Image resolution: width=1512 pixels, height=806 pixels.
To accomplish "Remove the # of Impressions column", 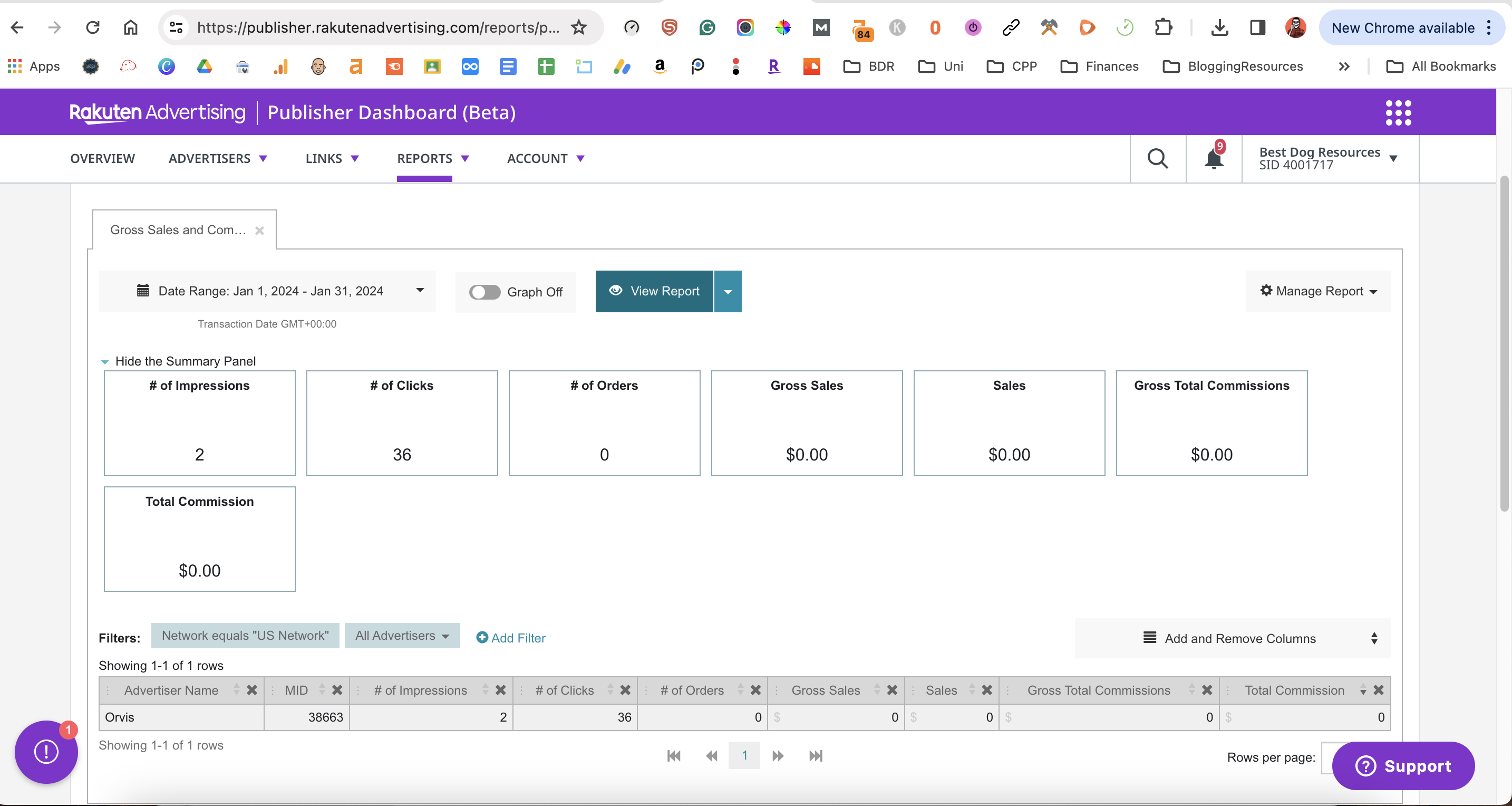I will point(500,689).
